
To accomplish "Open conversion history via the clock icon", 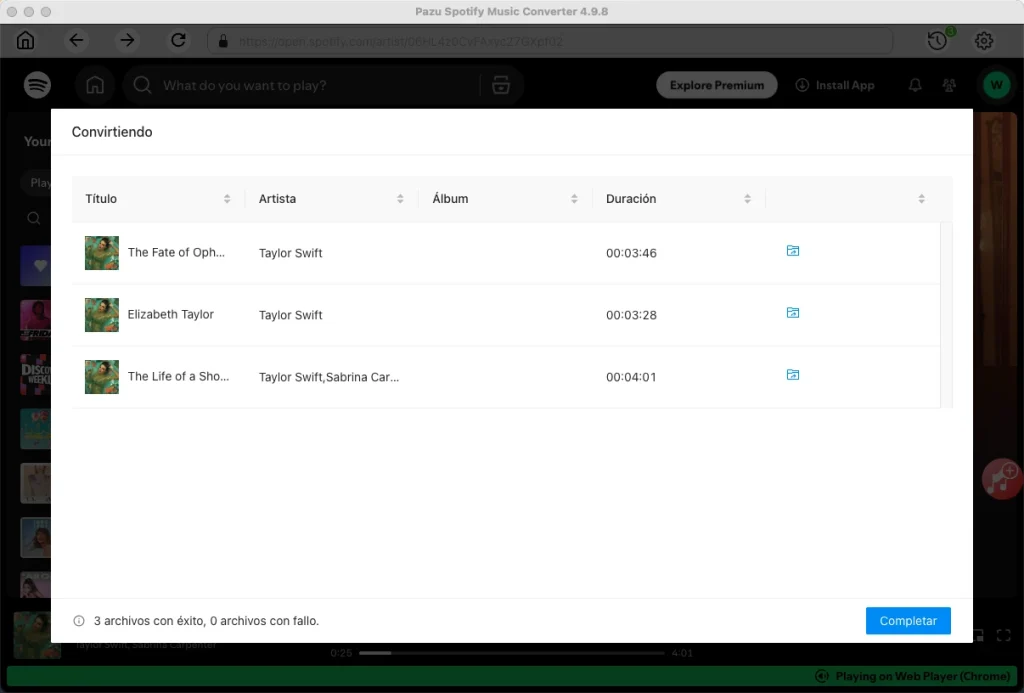I will [937, 40].
